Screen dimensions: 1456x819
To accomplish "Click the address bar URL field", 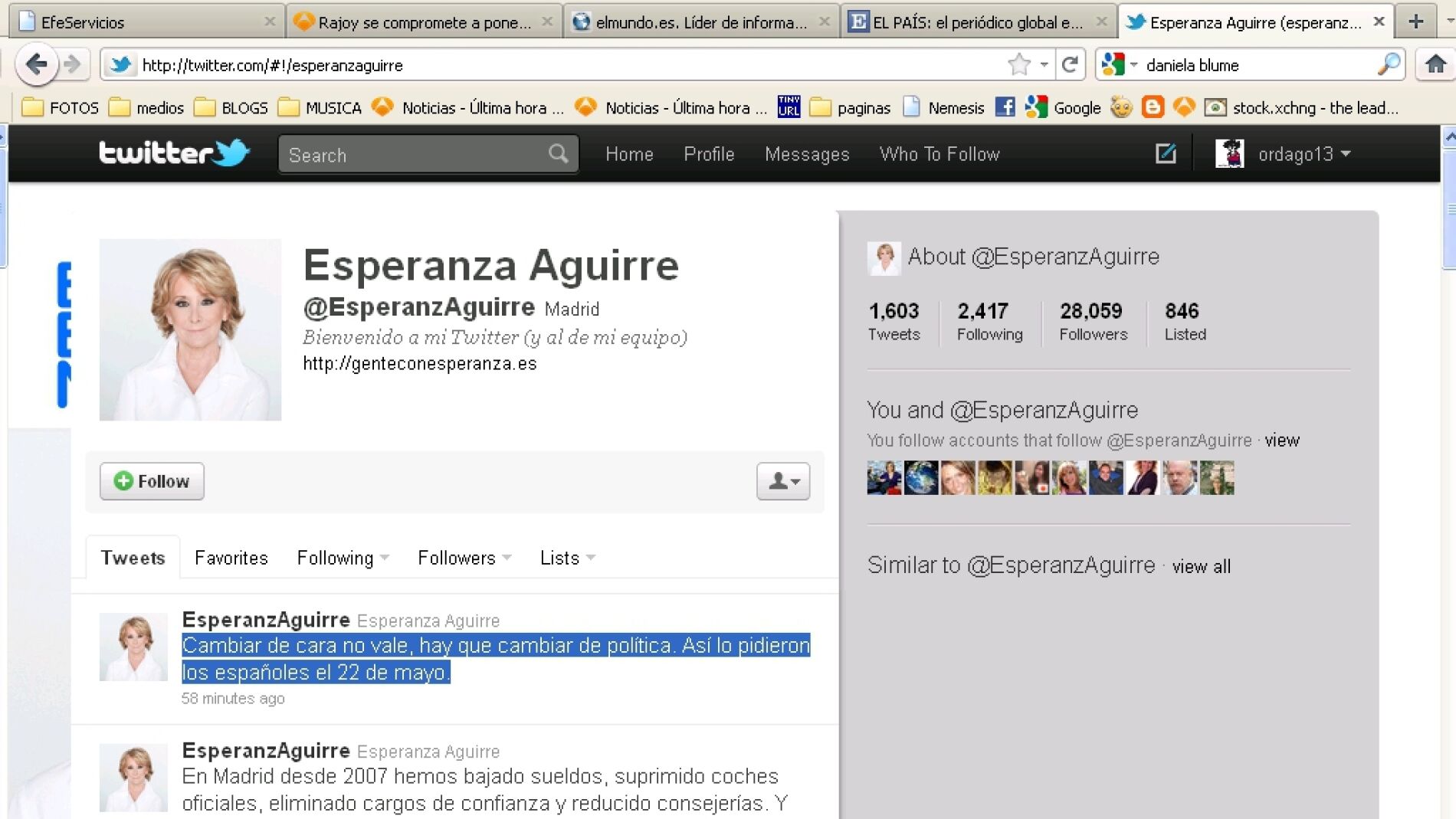I will [x=567, y=65].
